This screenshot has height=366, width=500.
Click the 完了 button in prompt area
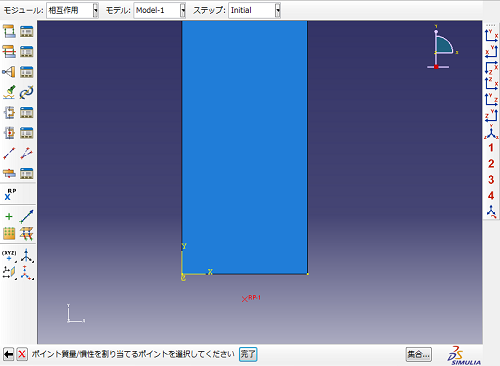tap(248, 354)
